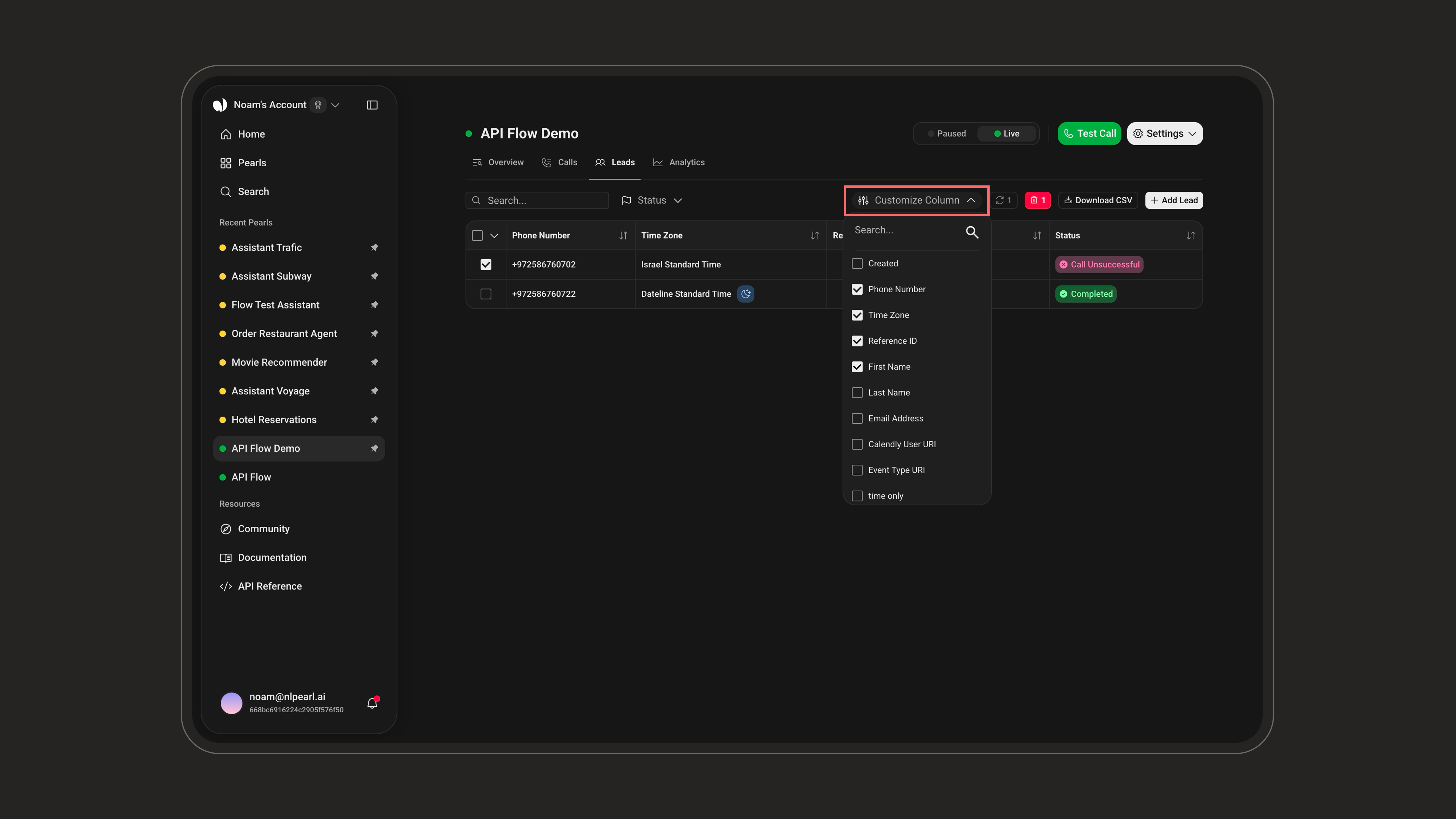Download leads as CSV
This screenshot has width=1456, height=819.
pyautogui.click(x=1098, y=200)
